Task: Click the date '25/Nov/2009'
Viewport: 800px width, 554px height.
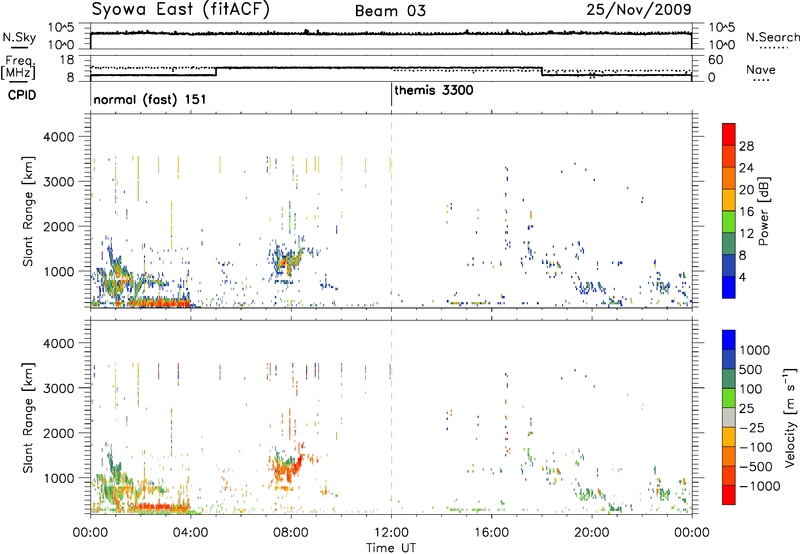Action: [639, 9]
